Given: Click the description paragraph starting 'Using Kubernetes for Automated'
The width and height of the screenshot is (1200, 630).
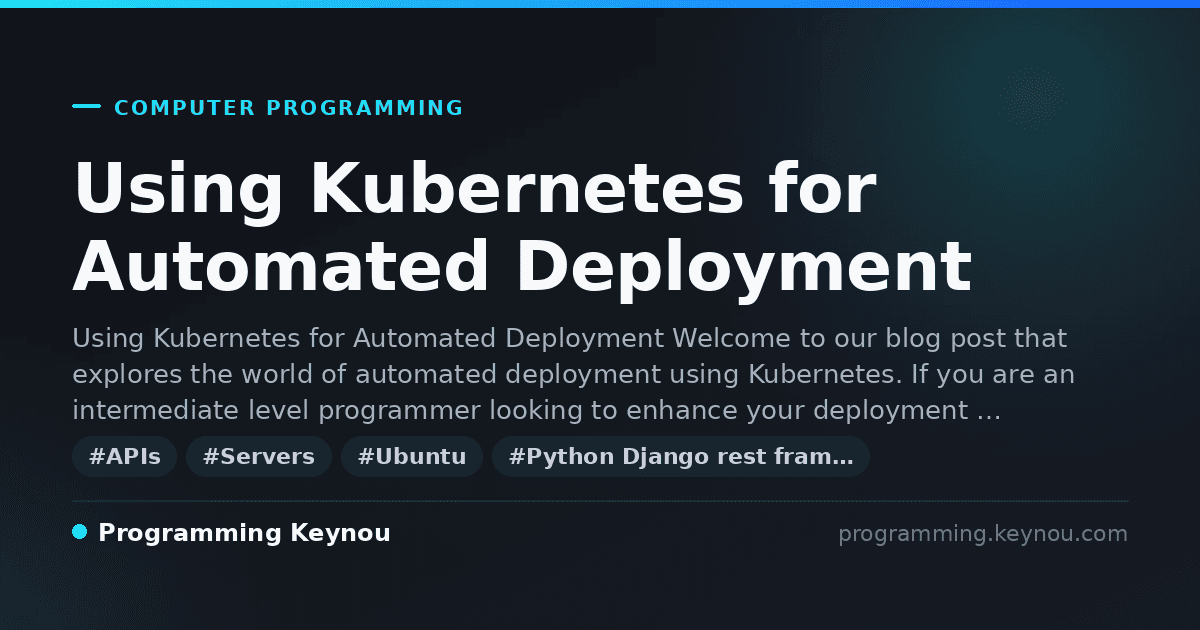Looking at the screenshot, I should tap(573, 375).
